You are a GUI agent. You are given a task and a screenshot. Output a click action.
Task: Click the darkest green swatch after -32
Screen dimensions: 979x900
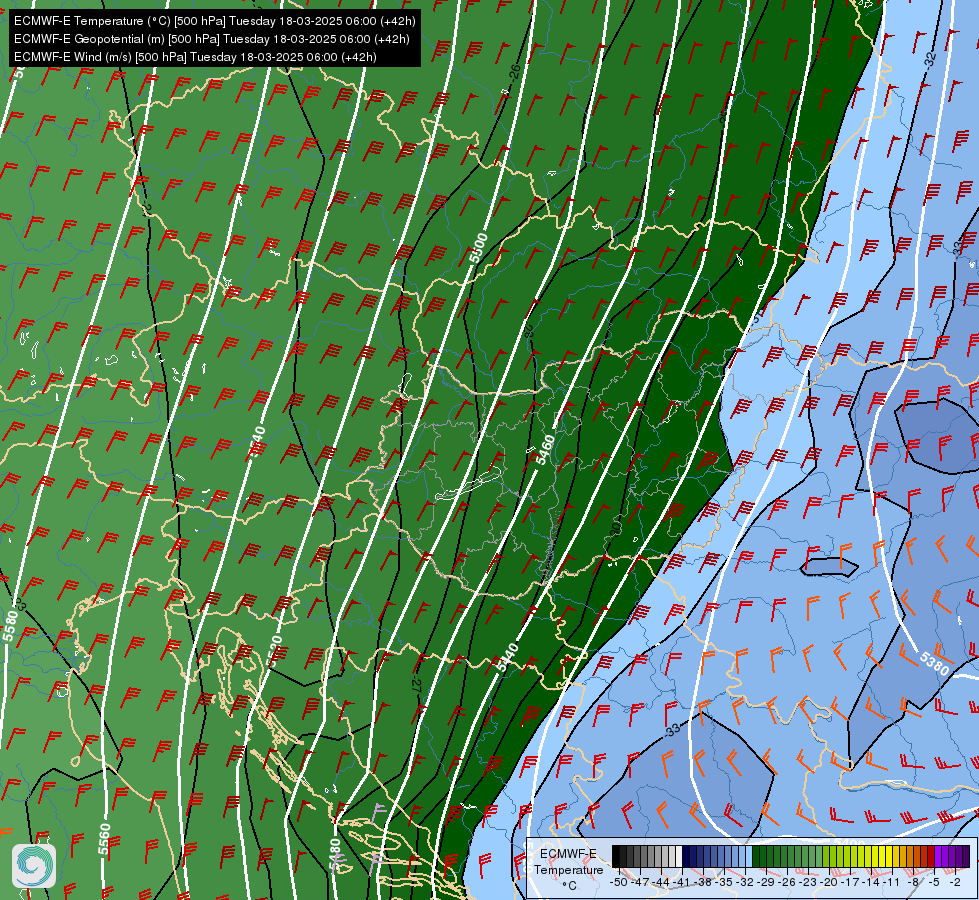coord(756,856)
